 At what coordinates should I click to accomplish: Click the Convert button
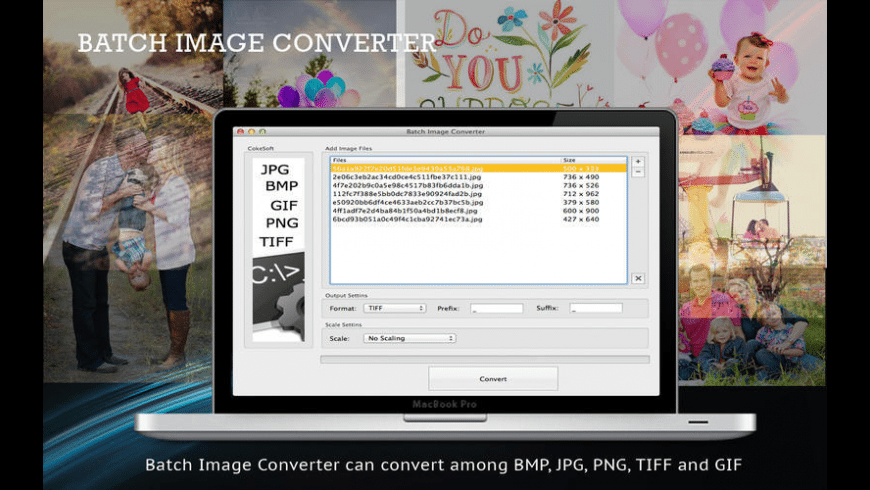493,378
